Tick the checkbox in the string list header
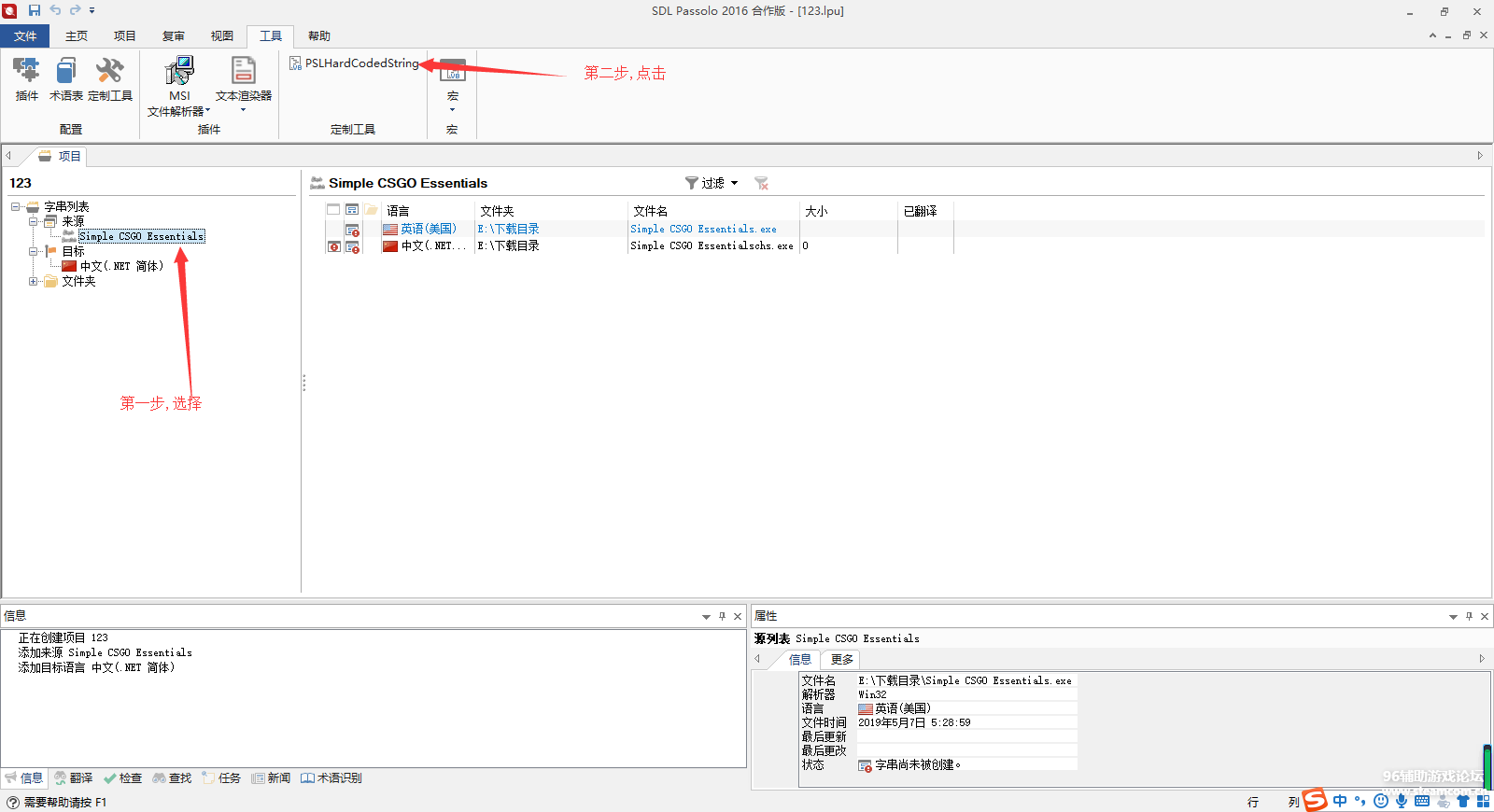Screen dimensions: 1494x812 pos(333,210)
